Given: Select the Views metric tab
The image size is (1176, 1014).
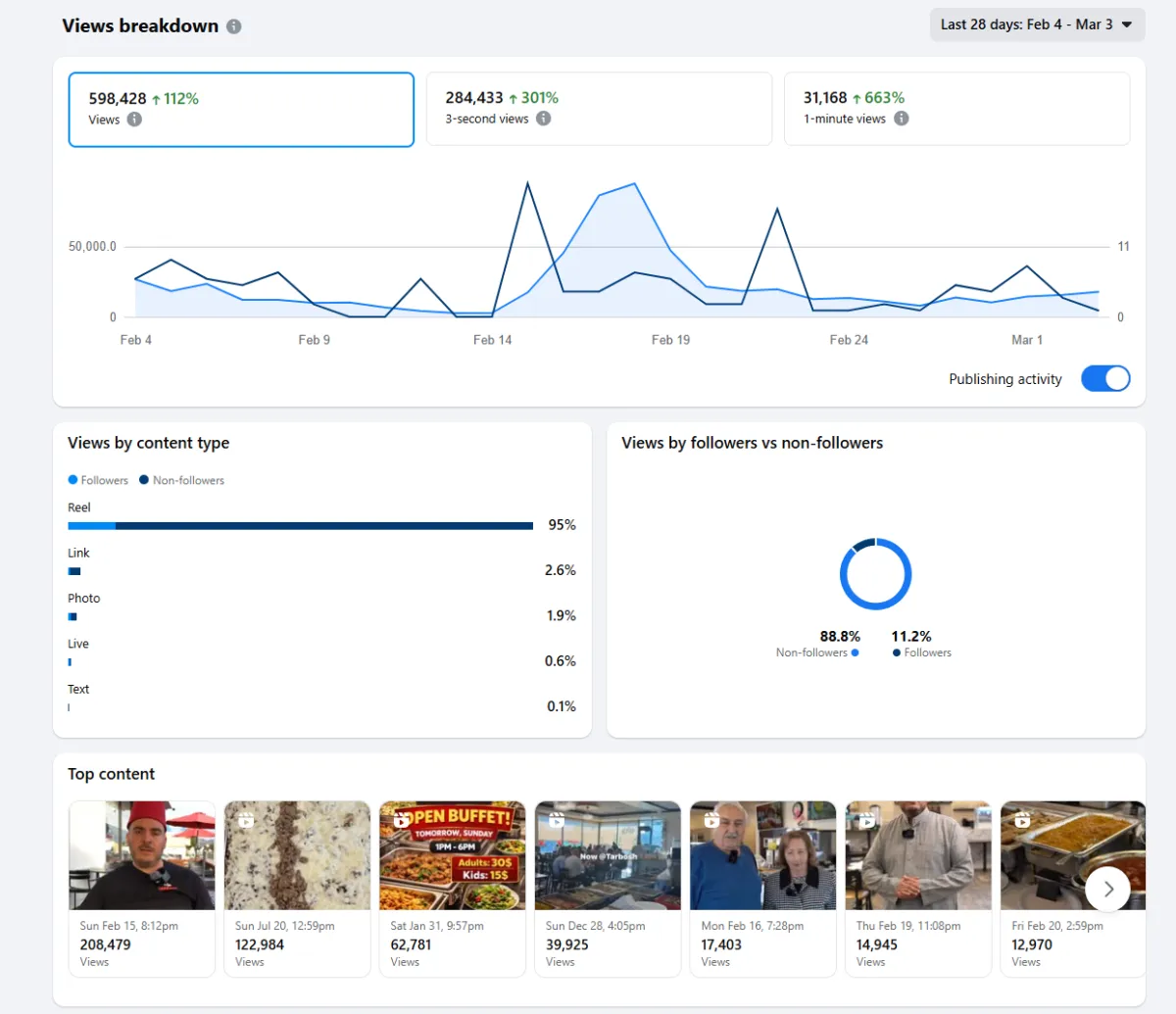Looking at the screenshot, I should (241, 109).
